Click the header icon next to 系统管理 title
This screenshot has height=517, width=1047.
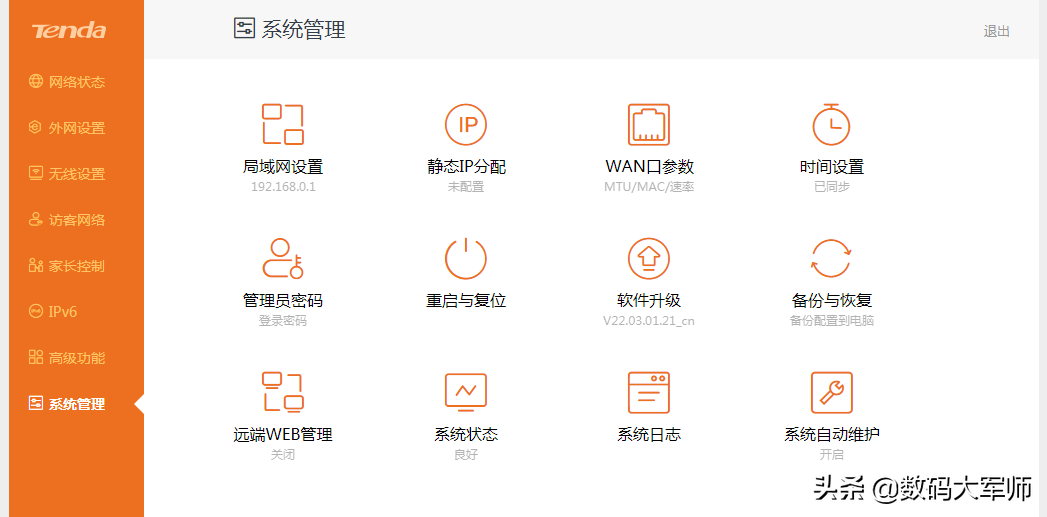point(244,28)
